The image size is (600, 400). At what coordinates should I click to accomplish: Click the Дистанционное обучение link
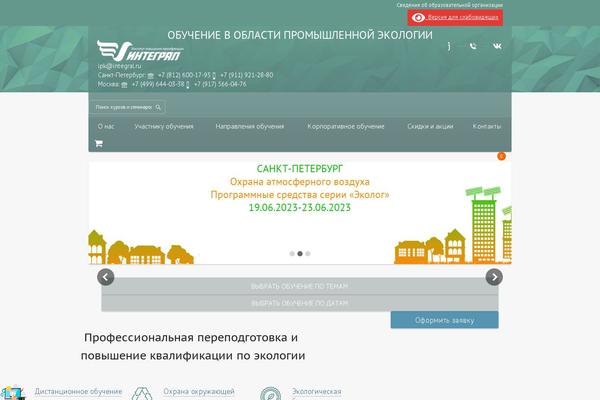point(78,392)
